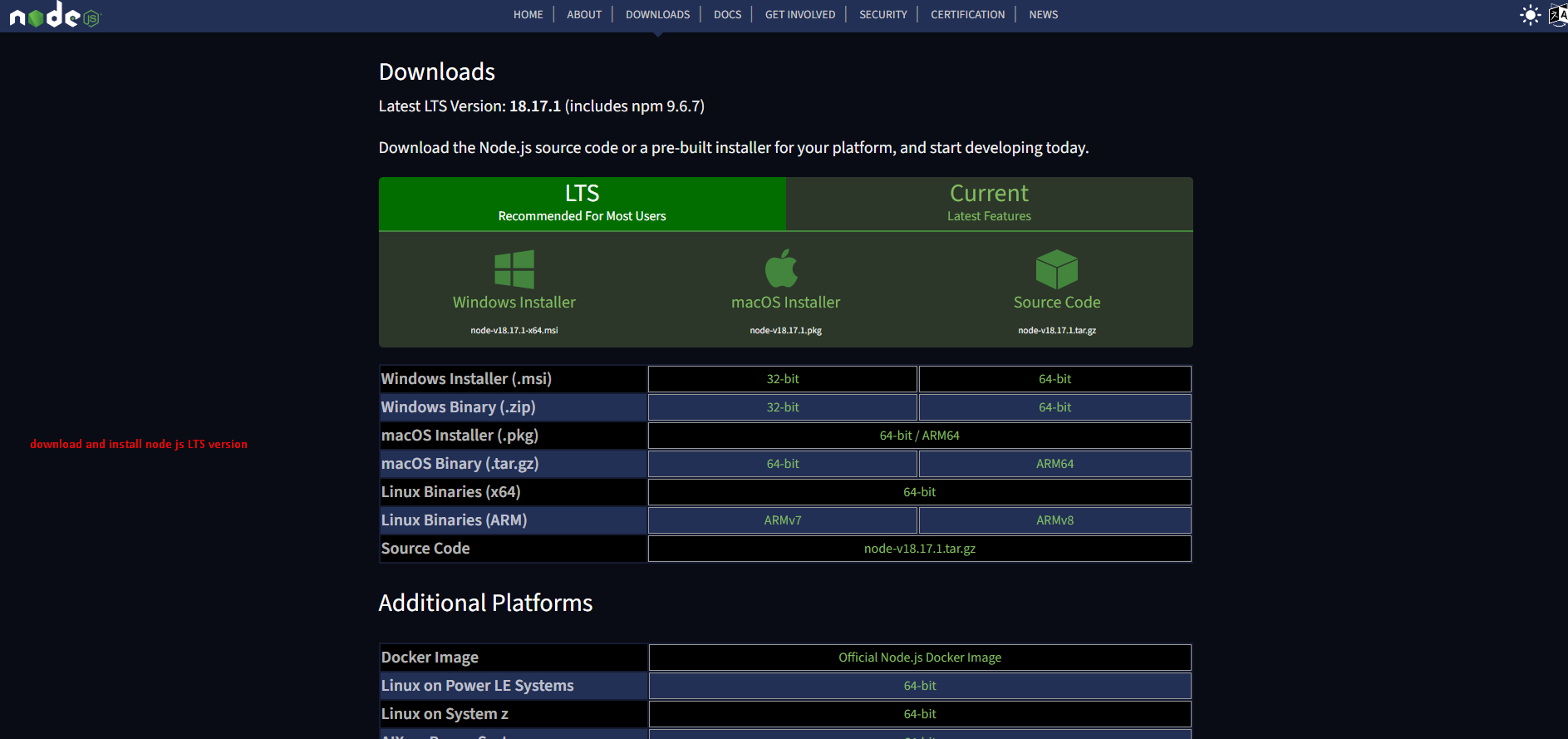Open Official Node.js Docker Image link
The height and width of the screenshot is (739, 1568).
(x=920, y=658)
